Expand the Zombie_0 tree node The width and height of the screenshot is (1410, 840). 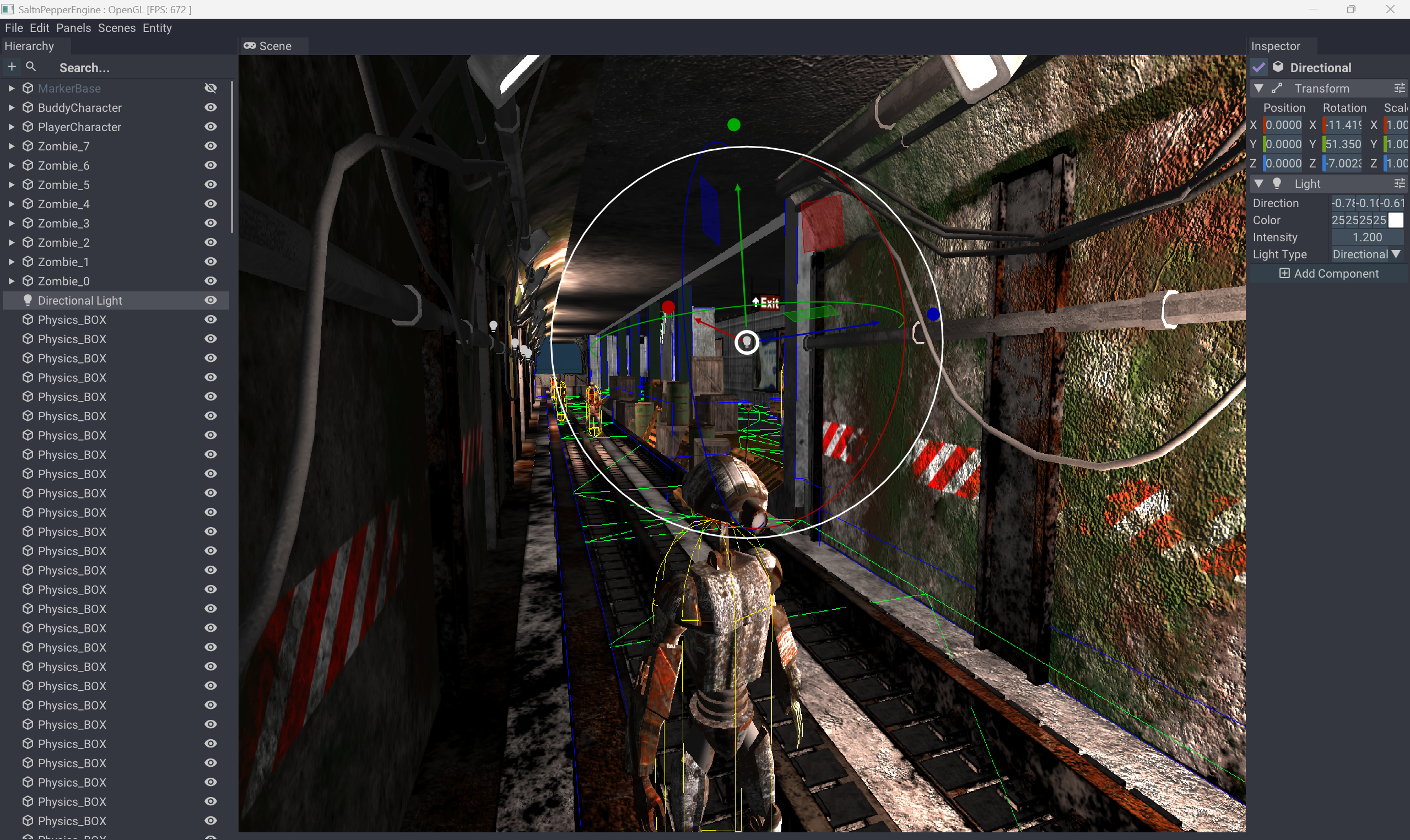coord(11,281)
